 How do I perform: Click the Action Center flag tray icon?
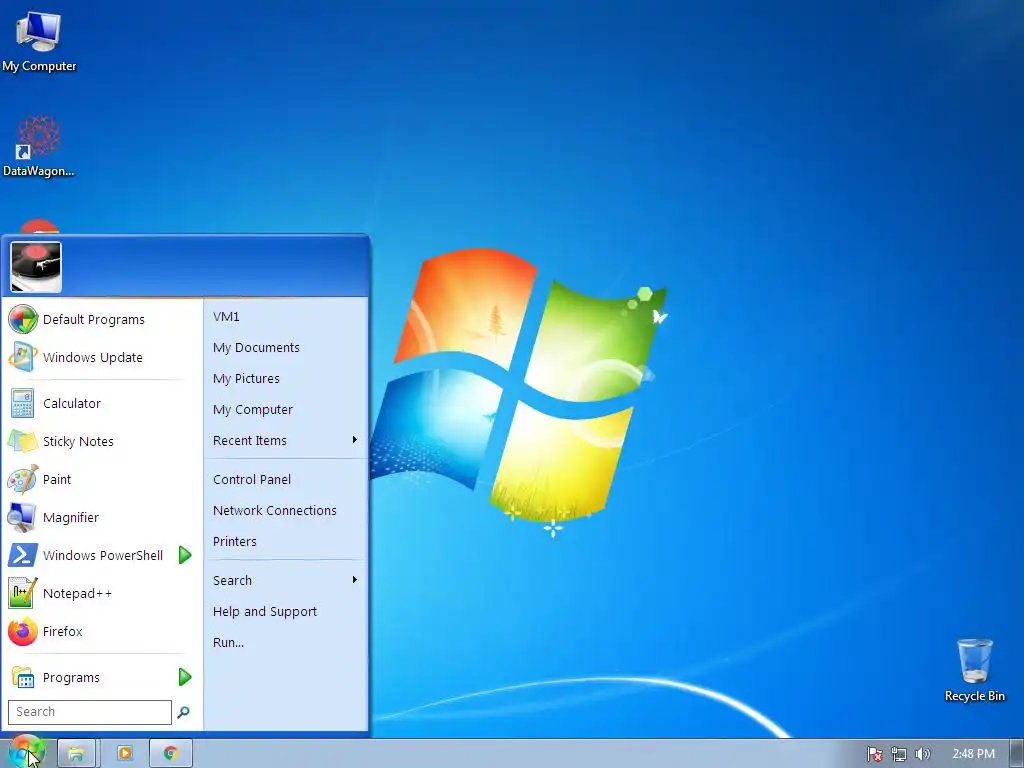[874, 754]
